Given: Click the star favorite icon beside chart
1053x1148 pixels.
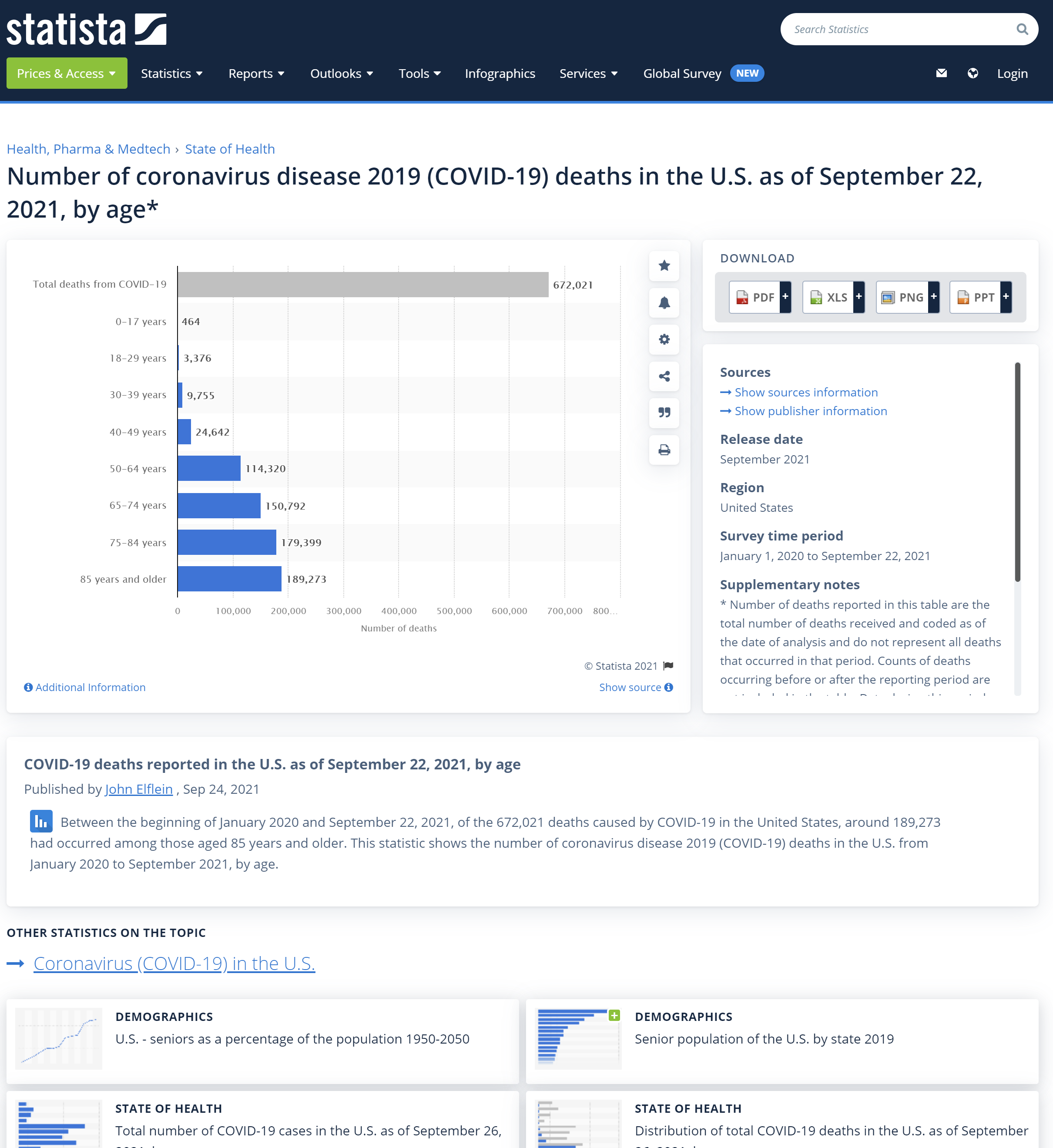Looking at the screenshot, I should point(664,265).
